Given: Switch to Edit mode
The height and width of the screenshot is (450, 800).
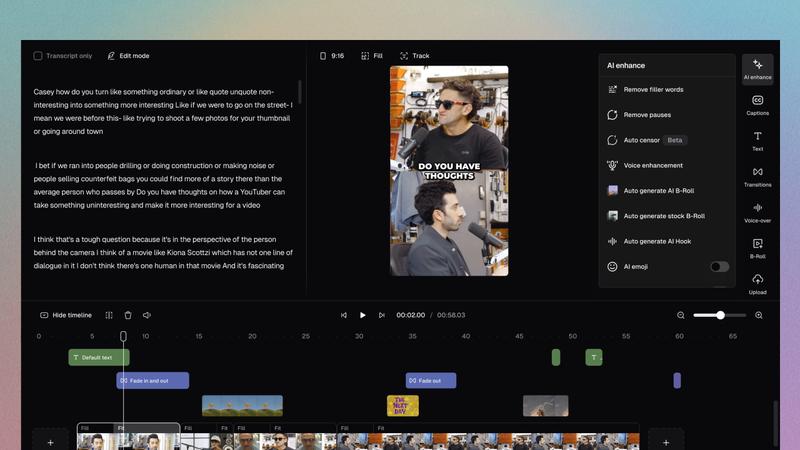Looking at the screenshot, I should coord(128,56).
